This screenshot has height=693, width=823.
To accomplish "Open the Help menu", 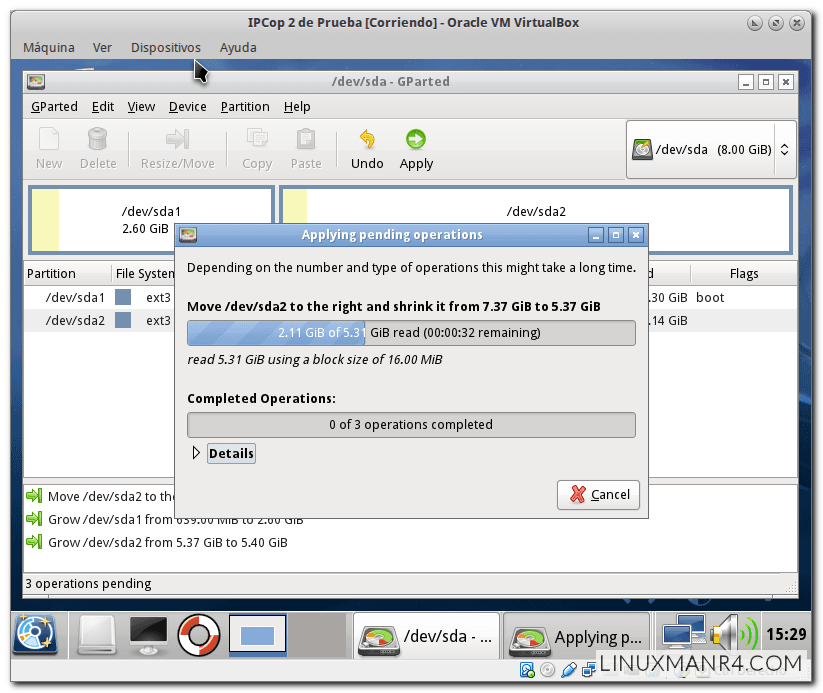I will 297,107.
